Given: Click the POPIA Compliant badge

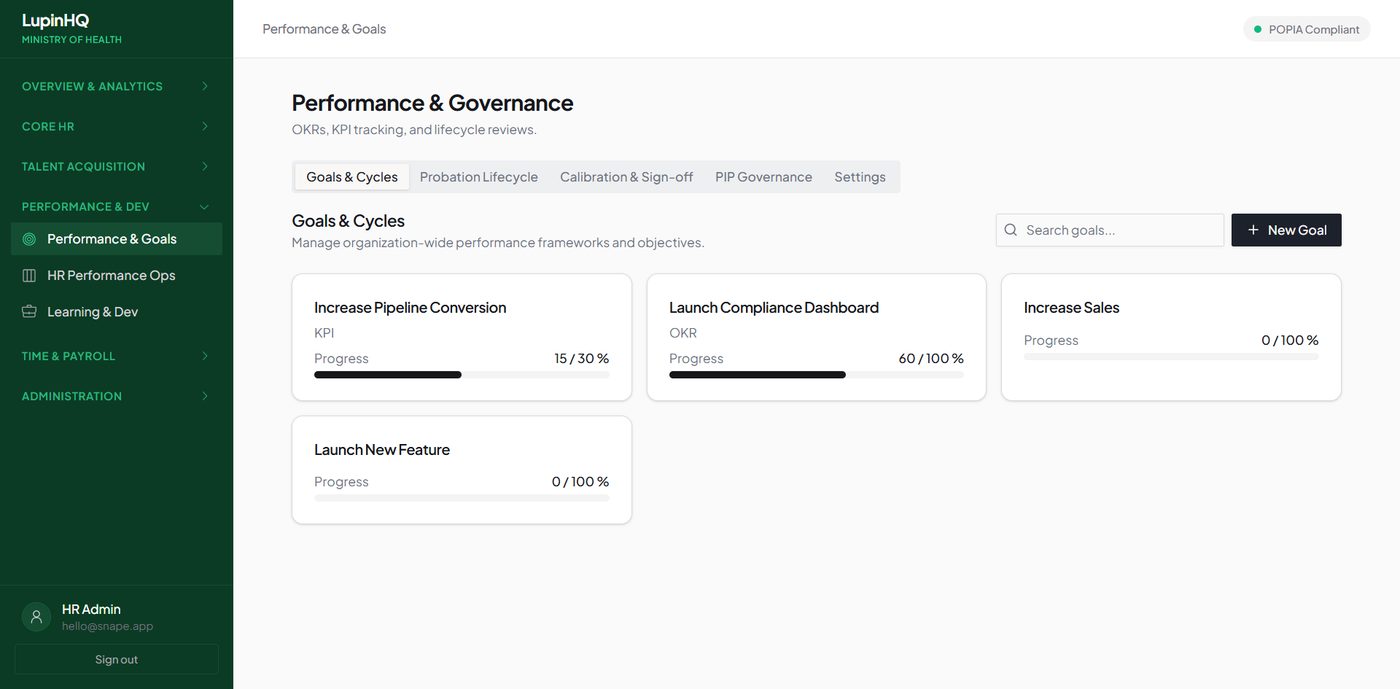Looking at the screenshot, I should [1307, 29].
